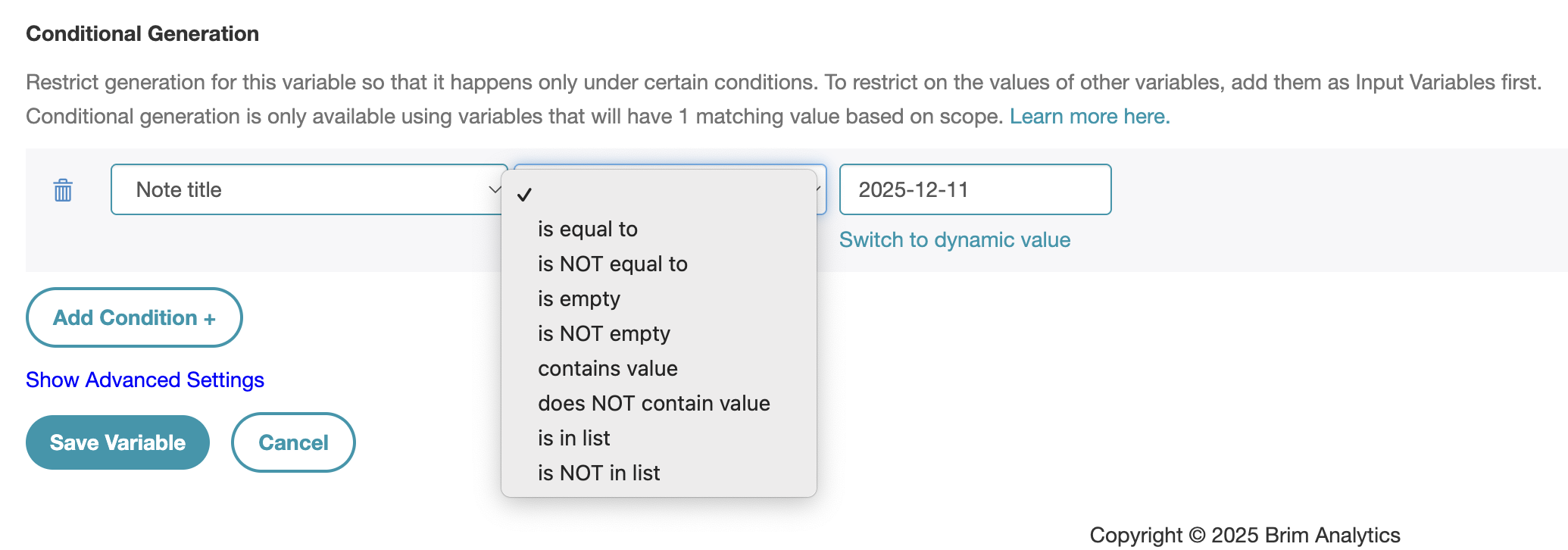The width and height of the screenshot is (1568, 550).
Task: Switch to dynamic value
Action: [x=954, y=240]
